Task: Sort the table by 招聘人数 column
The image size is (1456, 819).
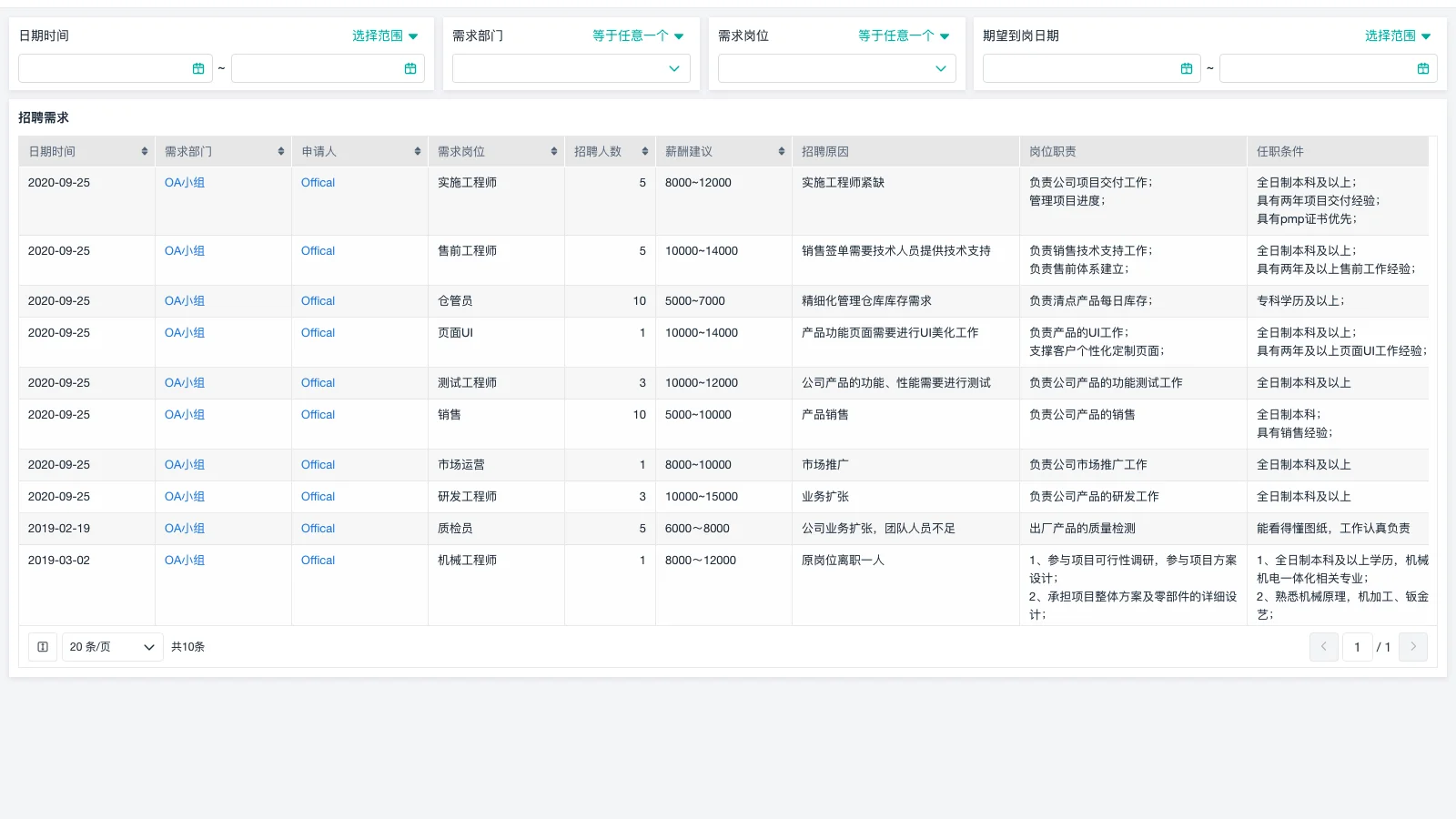Action: tap(645, 151)
